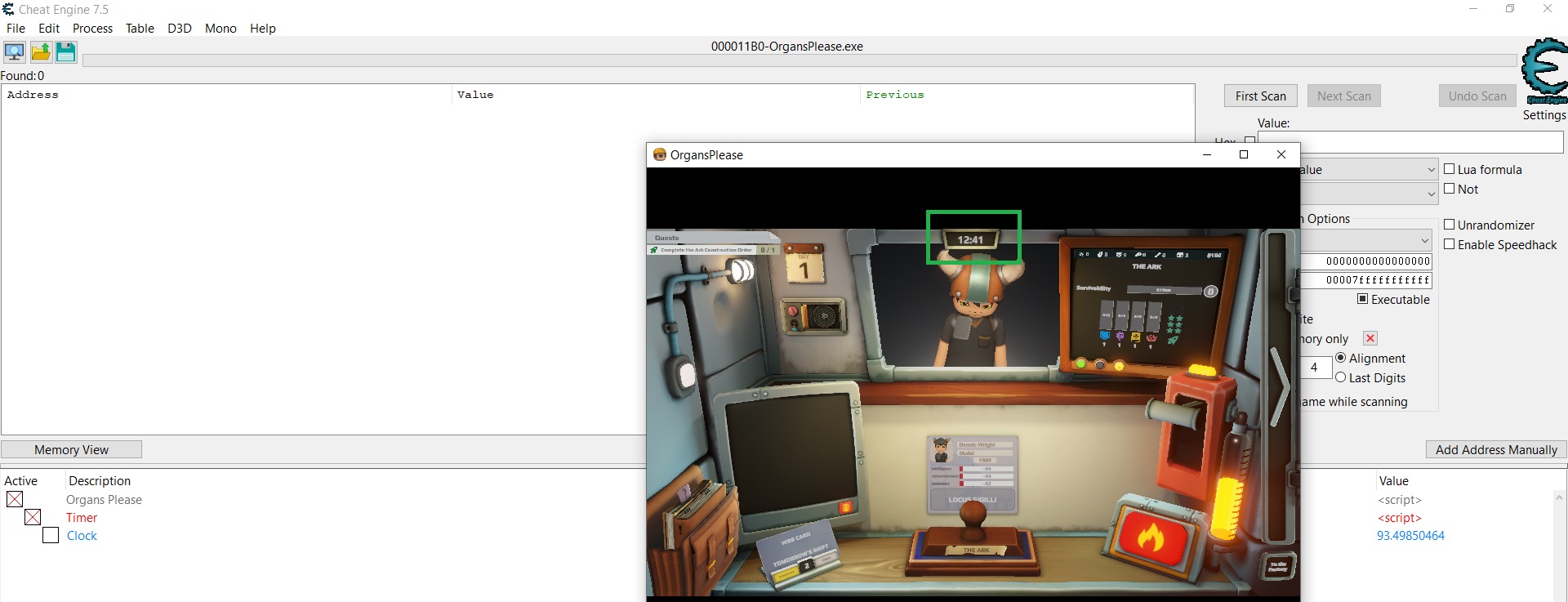1568x602 pixels.
Task: Click the scan Value input field
Action: pos(1410,142)
